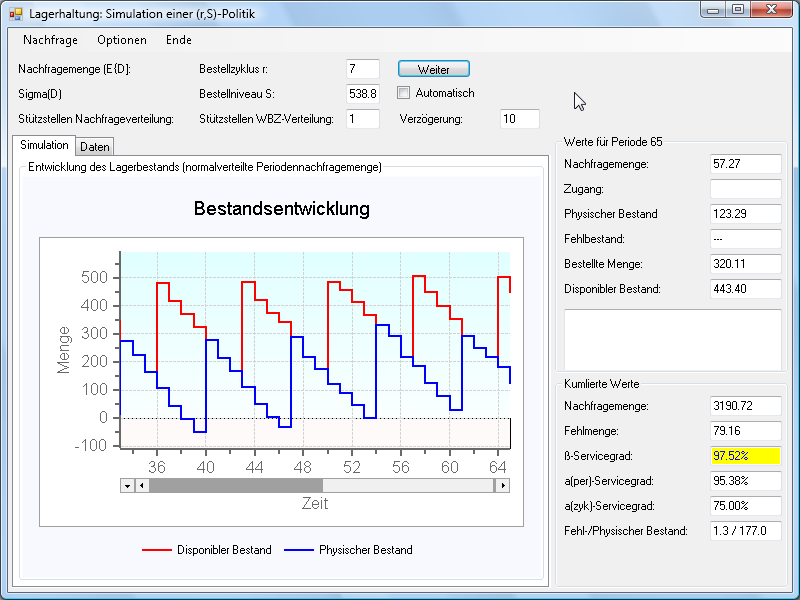Enable the Automatisch checkbox
The image size is (800, 600).
404,93
